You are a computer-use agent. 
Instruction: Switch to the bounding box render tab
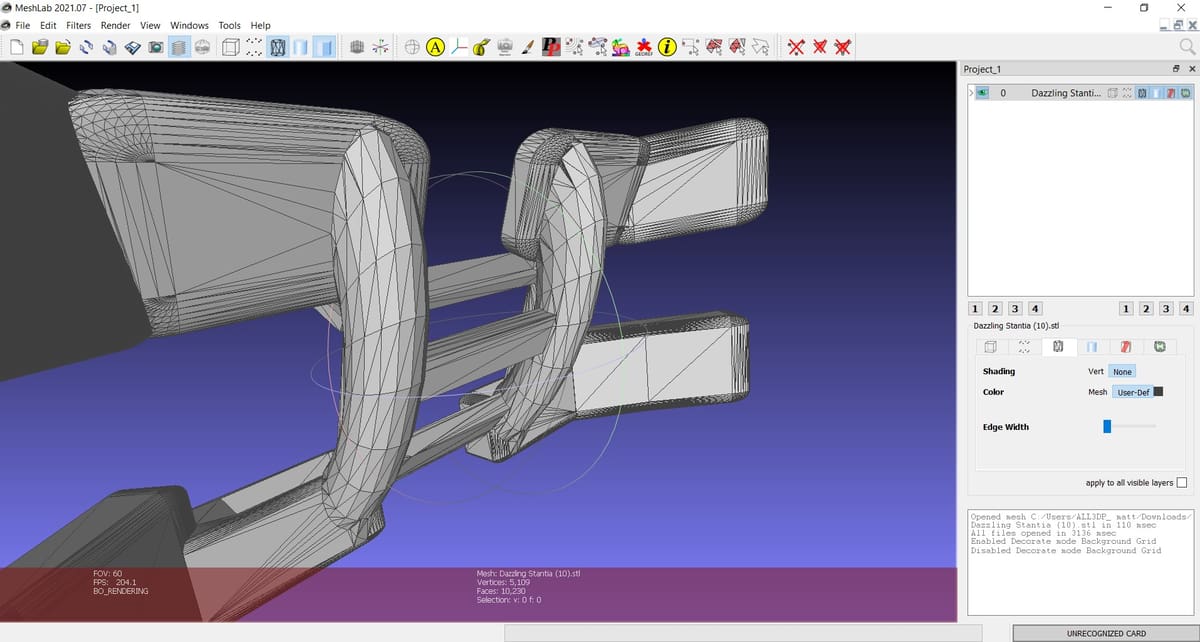tap(991, 347)
